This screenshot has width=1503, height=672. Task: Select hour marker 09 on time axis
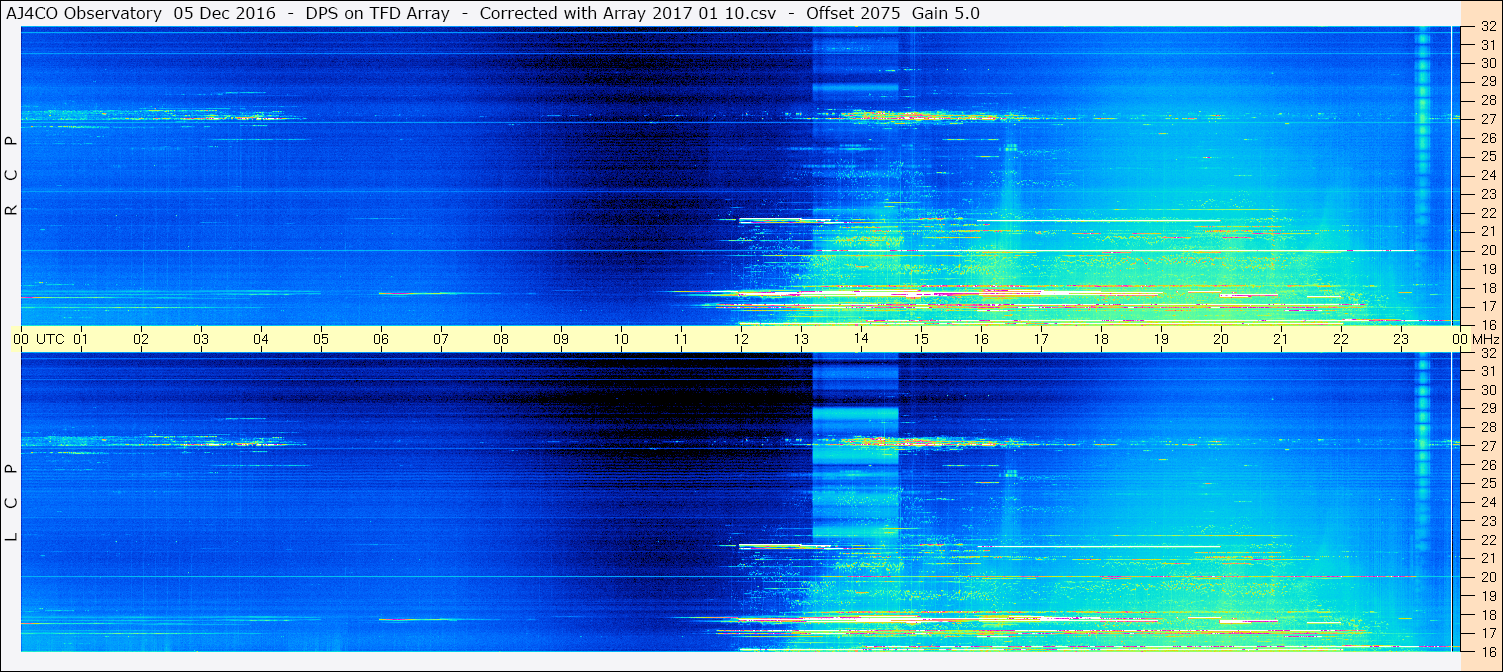click(561, 339)
